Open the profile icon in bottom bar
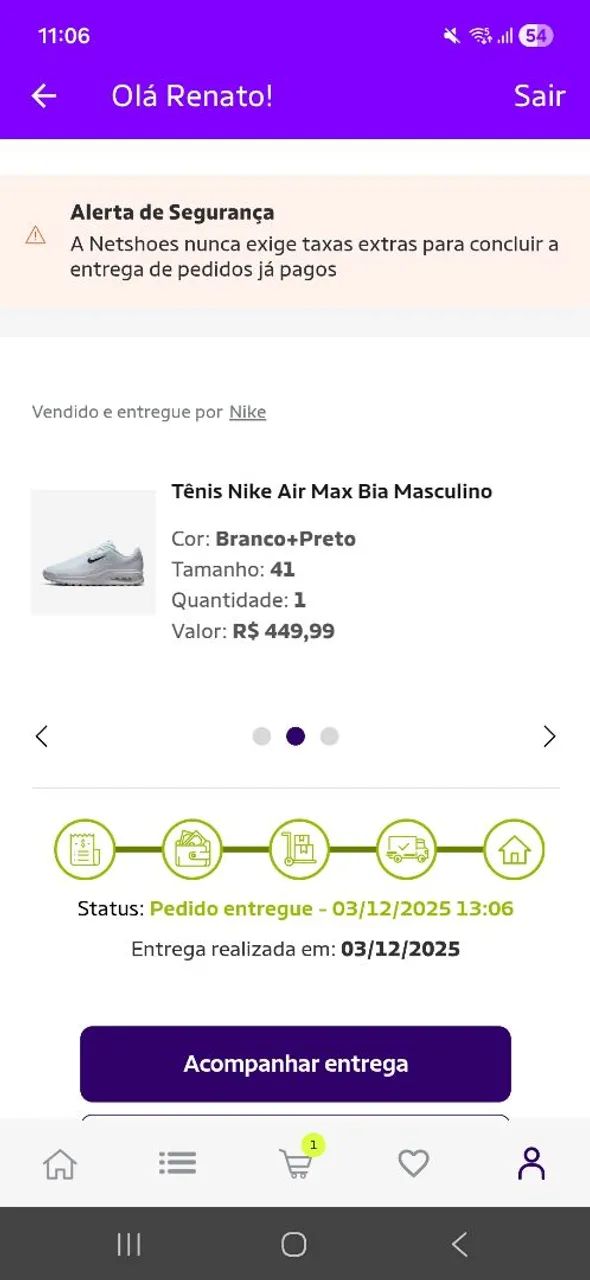590x1280 pixels. 531,1163
